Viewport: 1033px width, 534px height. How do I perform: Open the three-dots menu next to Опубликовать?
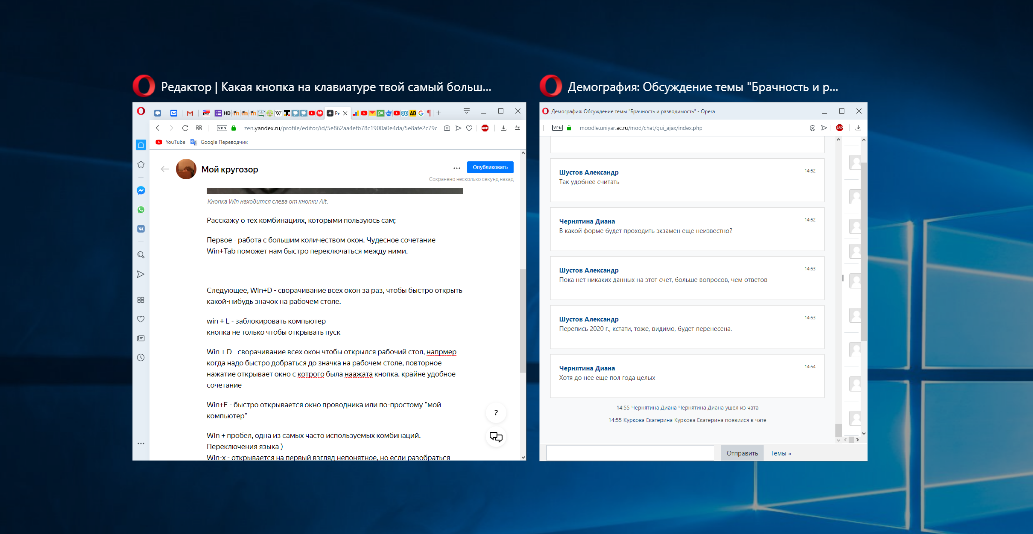coord(457,167)
